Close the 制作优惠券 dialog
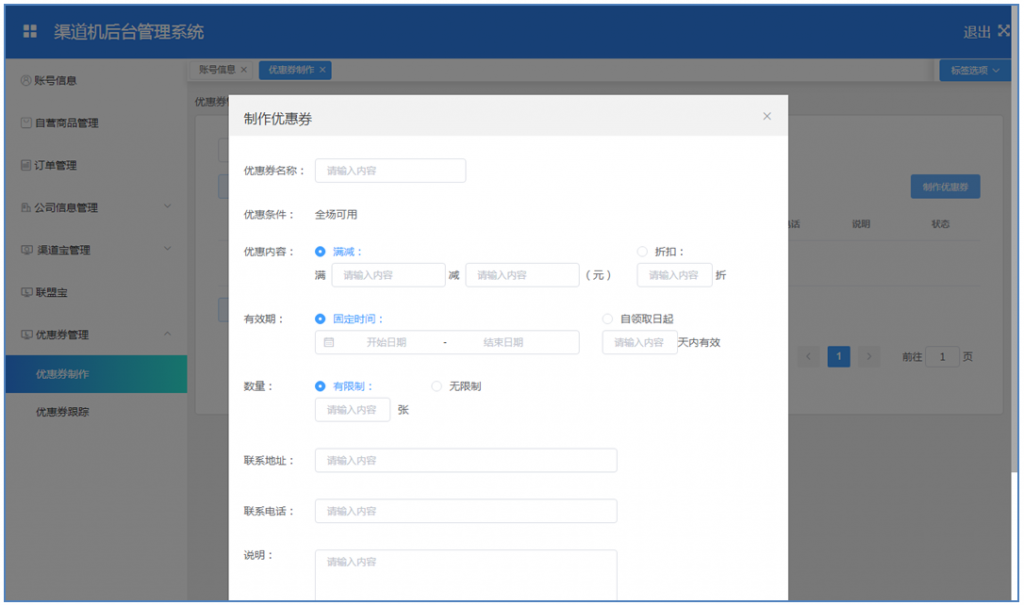This screenshot has height=605, width=1024. point(767,116)
